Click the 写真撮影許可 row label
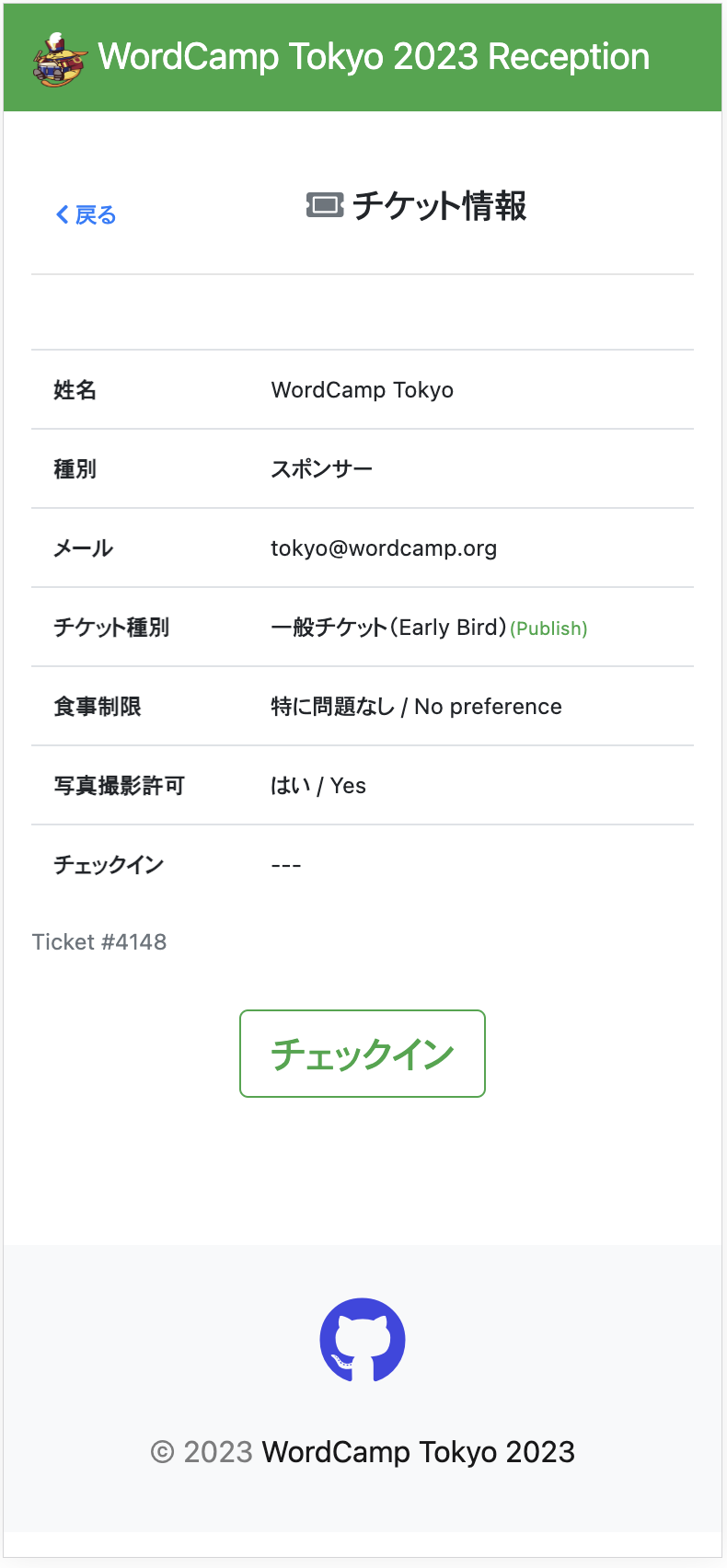This screenshot has height=1568, width=727. click(120, 786)
